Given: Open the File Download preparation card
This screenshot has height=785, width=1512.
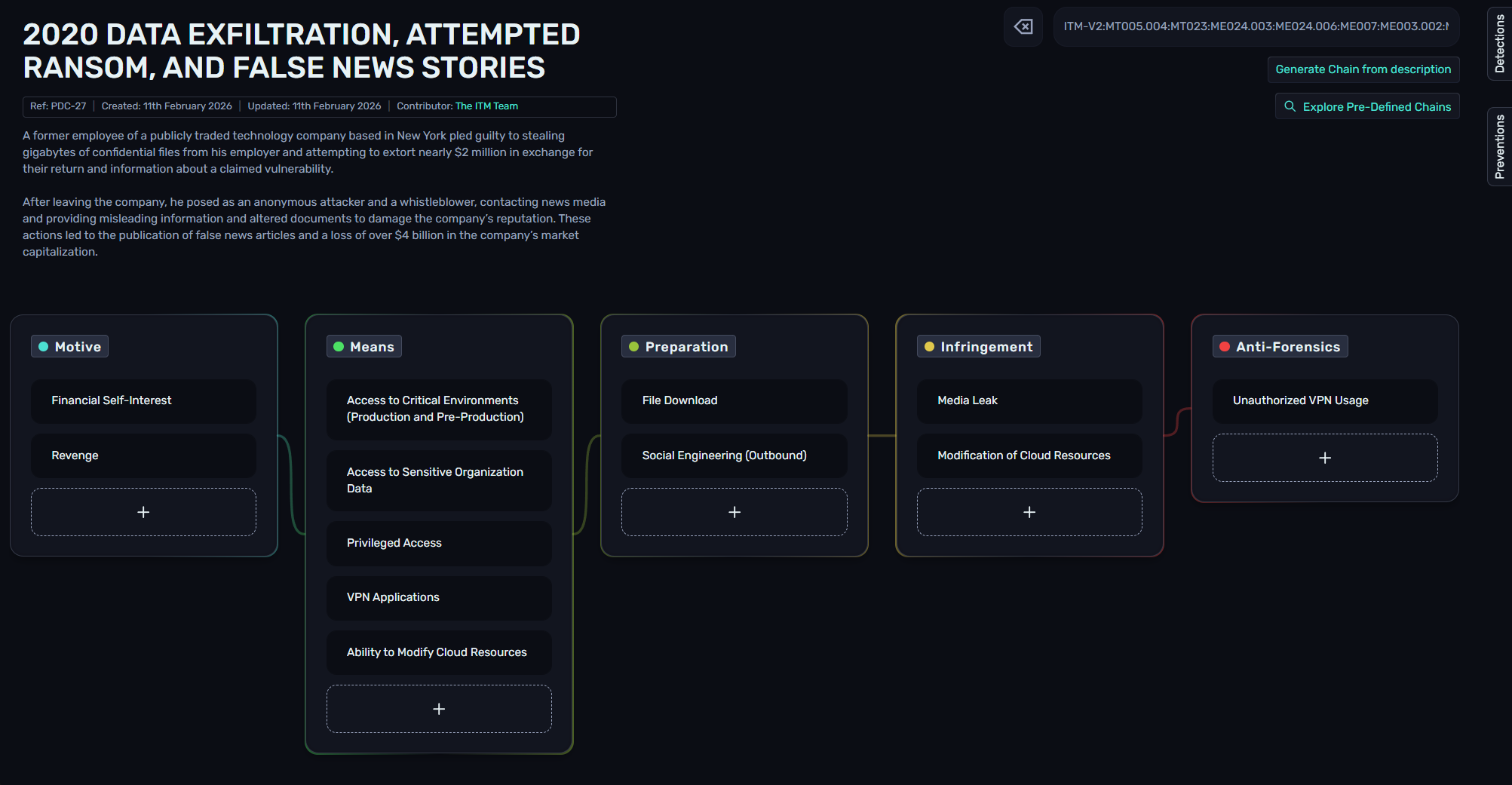Looking at the screenshot, I should [x=734, y=400].
